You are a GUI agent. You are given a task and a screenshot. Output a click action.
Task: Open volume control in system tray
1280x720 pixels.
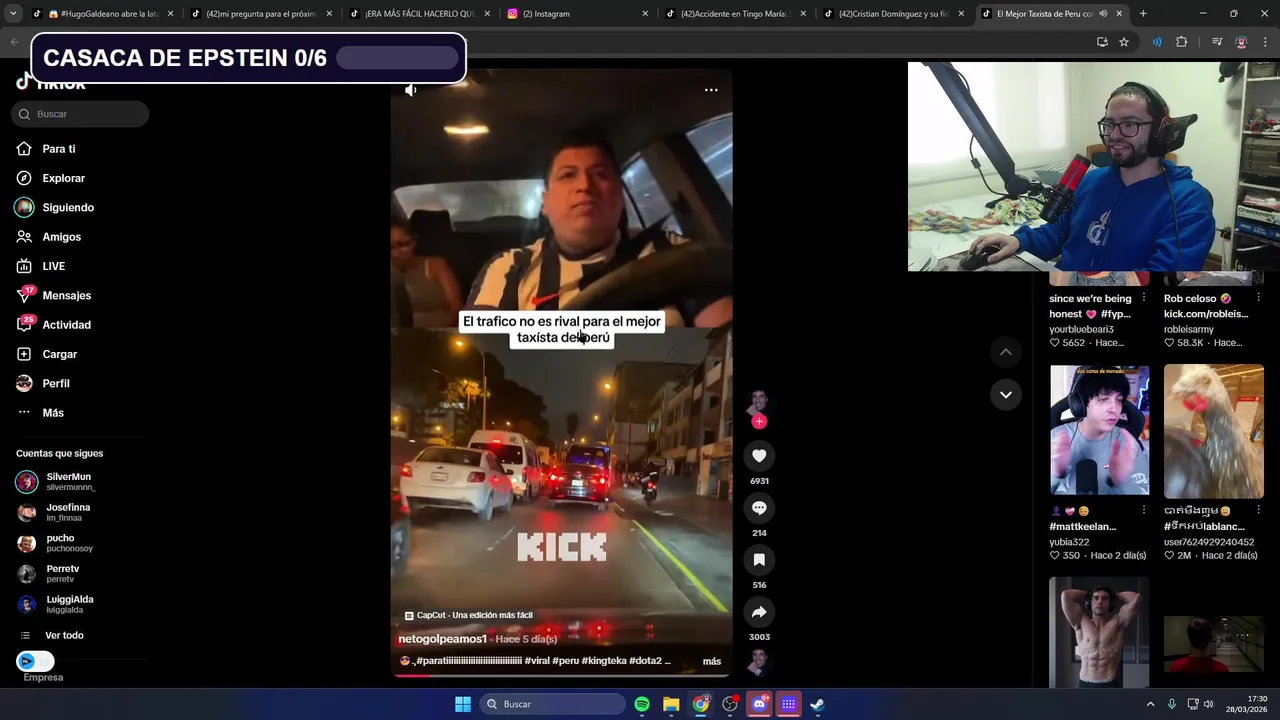(x=1208, y=704)
